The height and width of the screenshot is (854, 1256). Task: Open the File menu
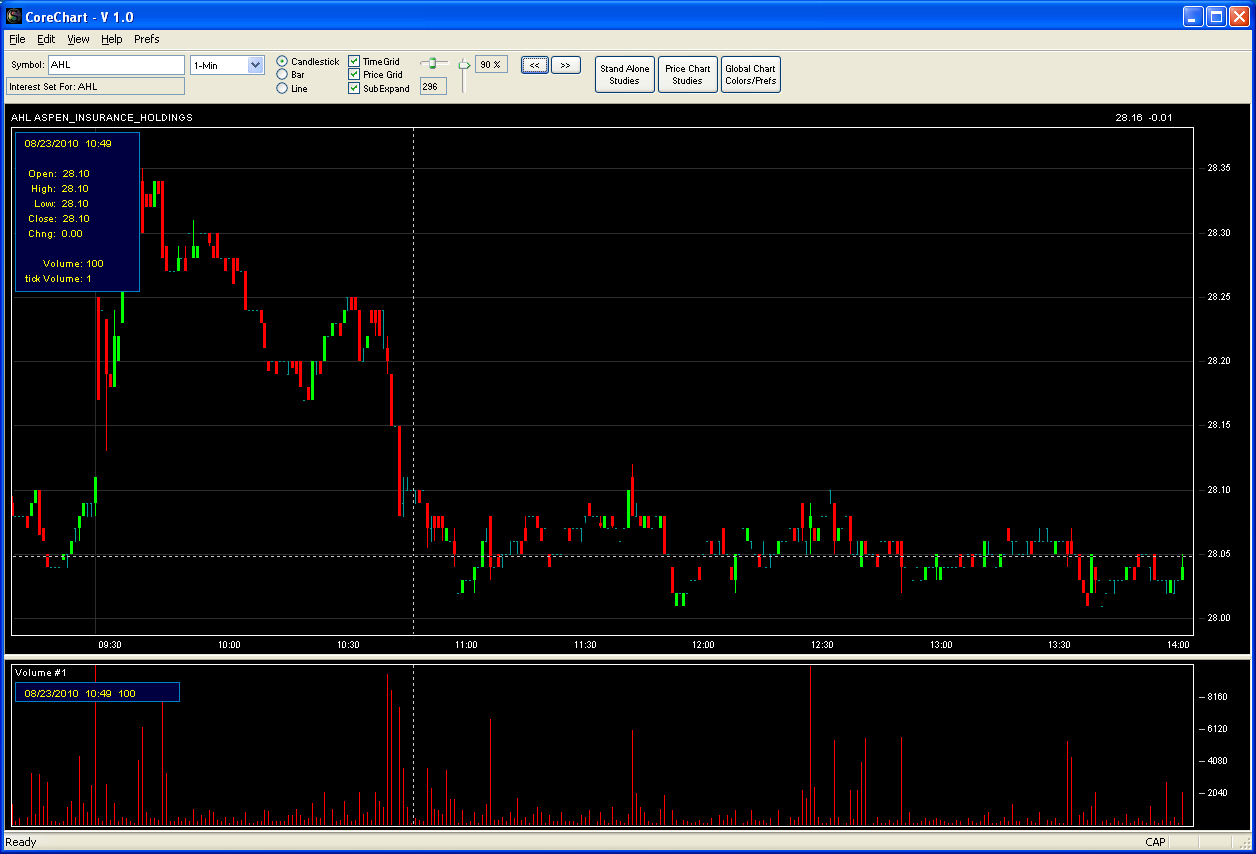click(17, 39)
